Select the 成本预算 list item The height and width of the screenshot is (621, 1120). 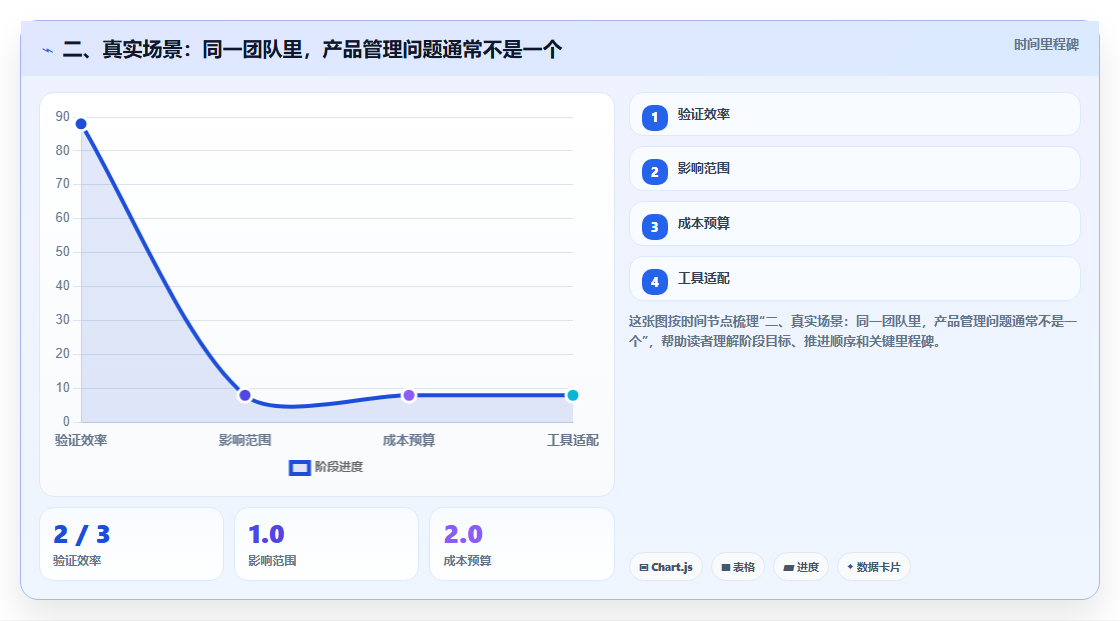(x=854, y=224)
